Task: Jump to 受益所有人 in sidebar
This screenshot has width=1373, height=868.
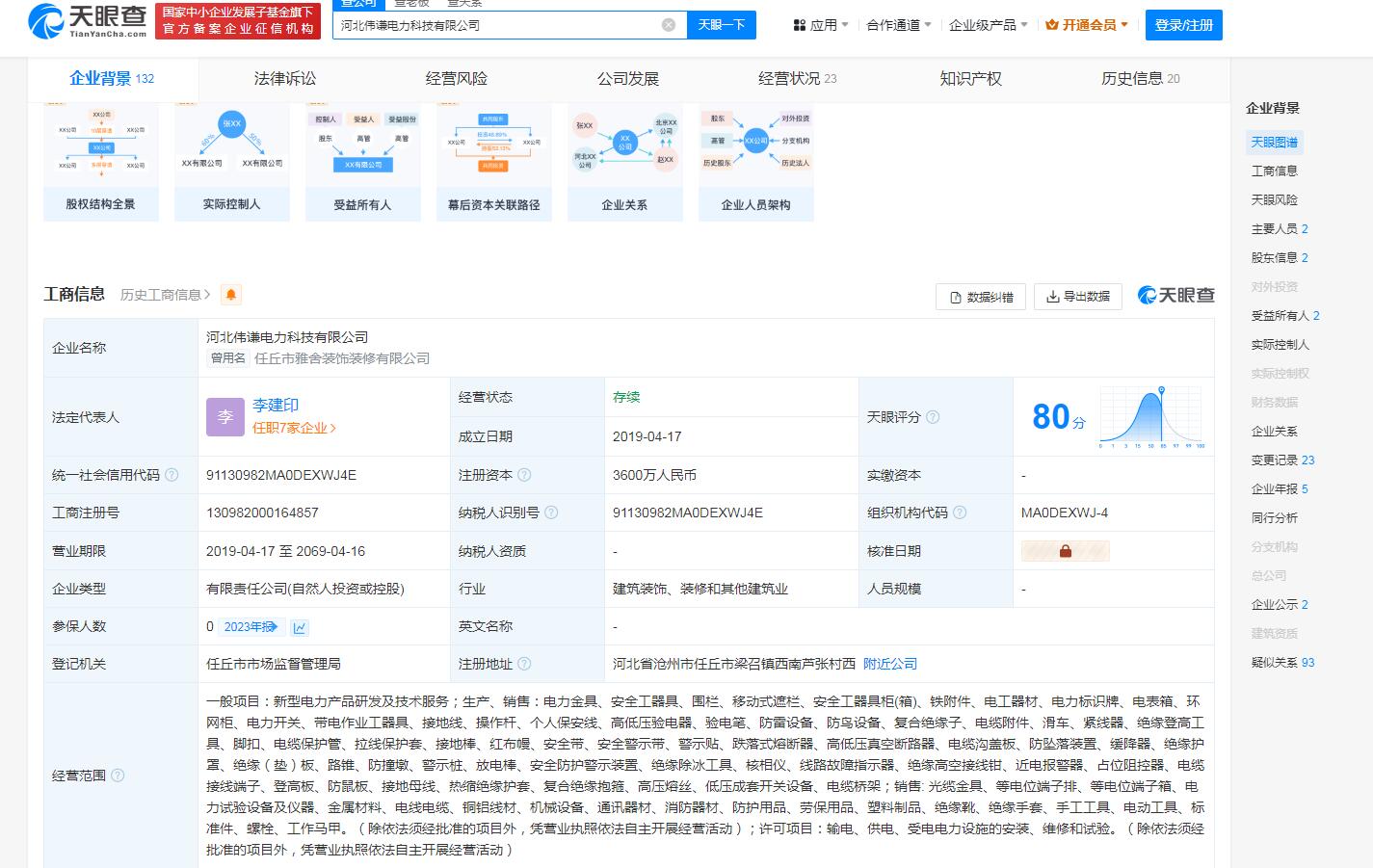Action: [1285, 316]
